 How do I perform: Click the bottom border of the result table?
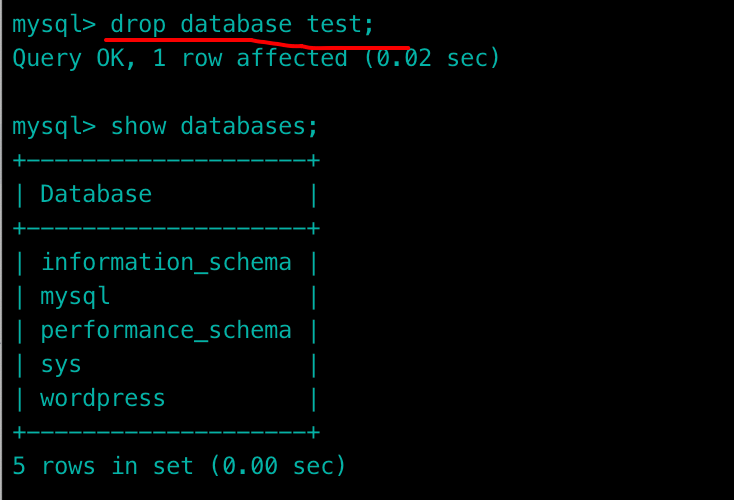(166, 432)
